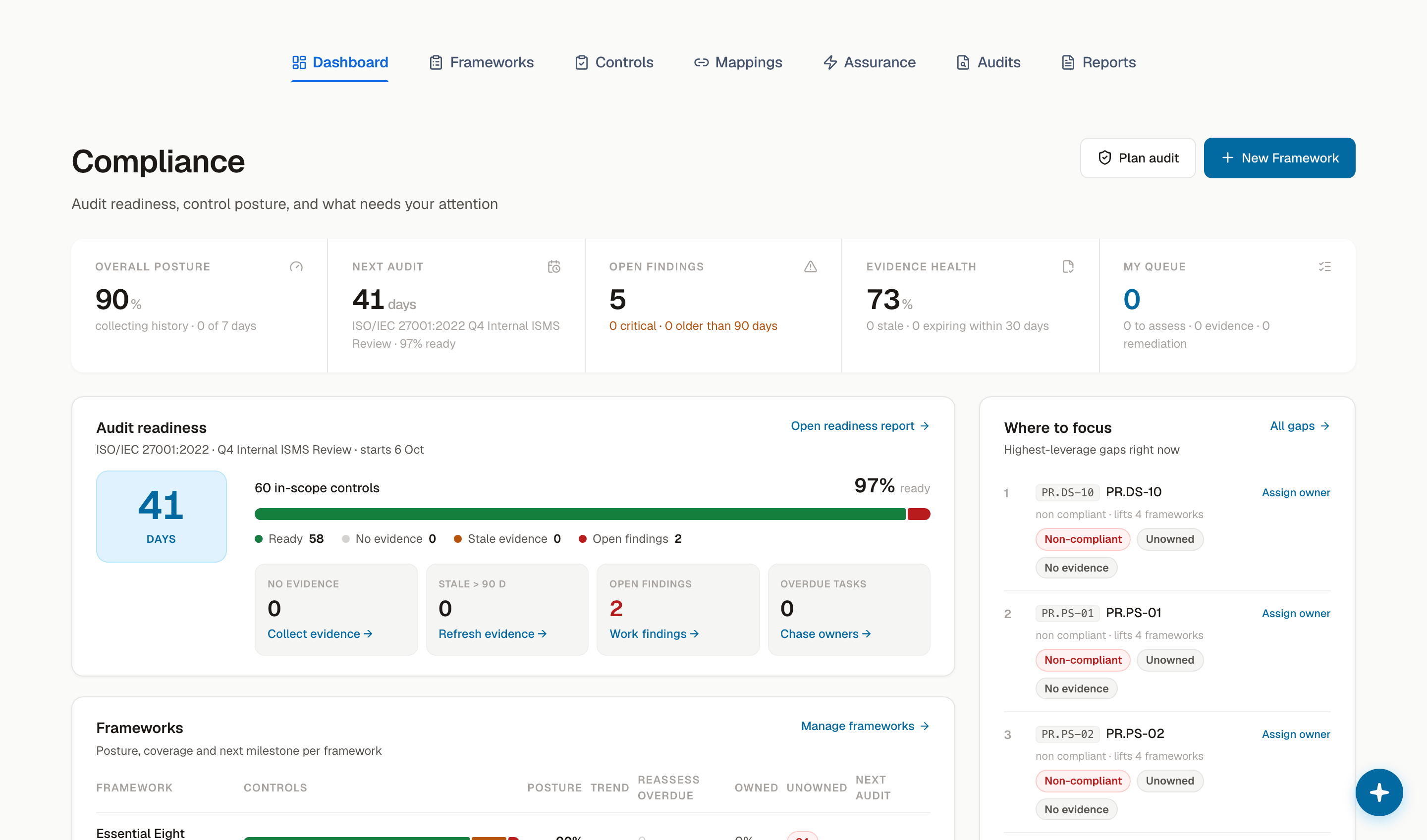Go to the Controls tab
The width and height of the screenshot is (1427, 840).
[x=614, y=62]
